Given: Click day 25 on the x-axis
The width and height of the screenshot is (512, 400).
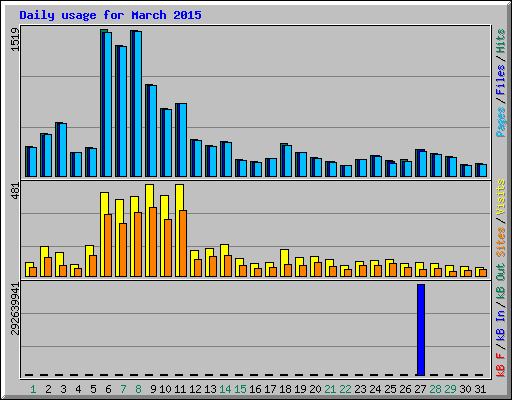Looking at the screenshot, I should tap(390, 389).
